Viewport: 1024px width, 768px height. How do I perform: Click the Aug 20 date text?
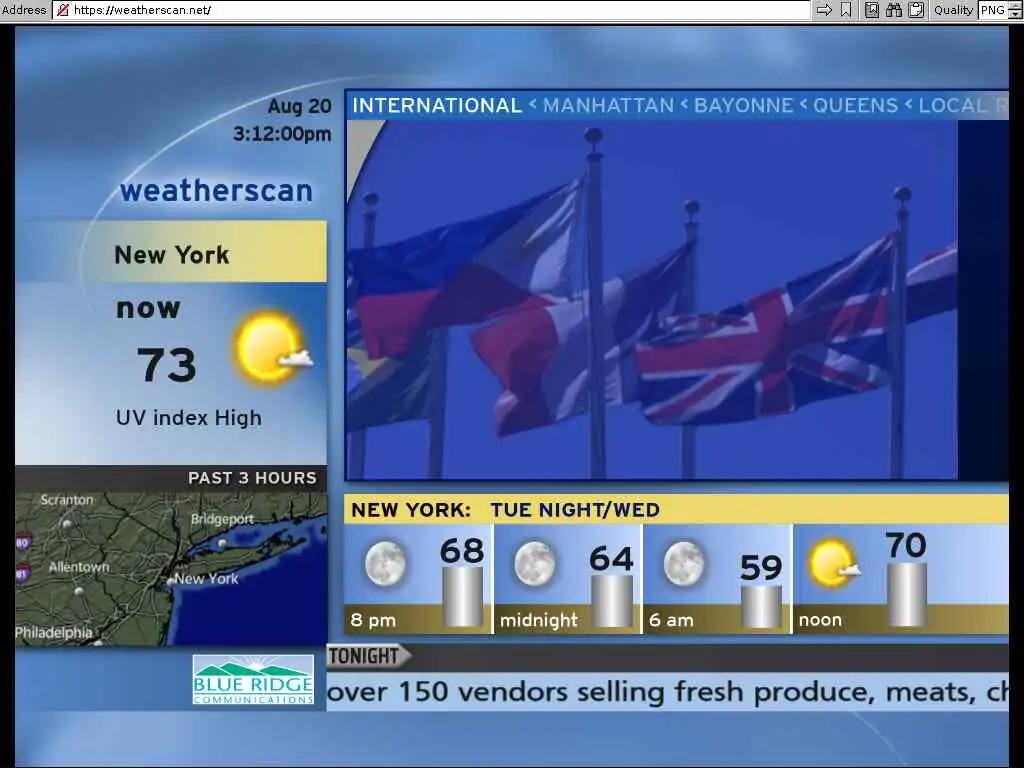[x=299, y=106]
